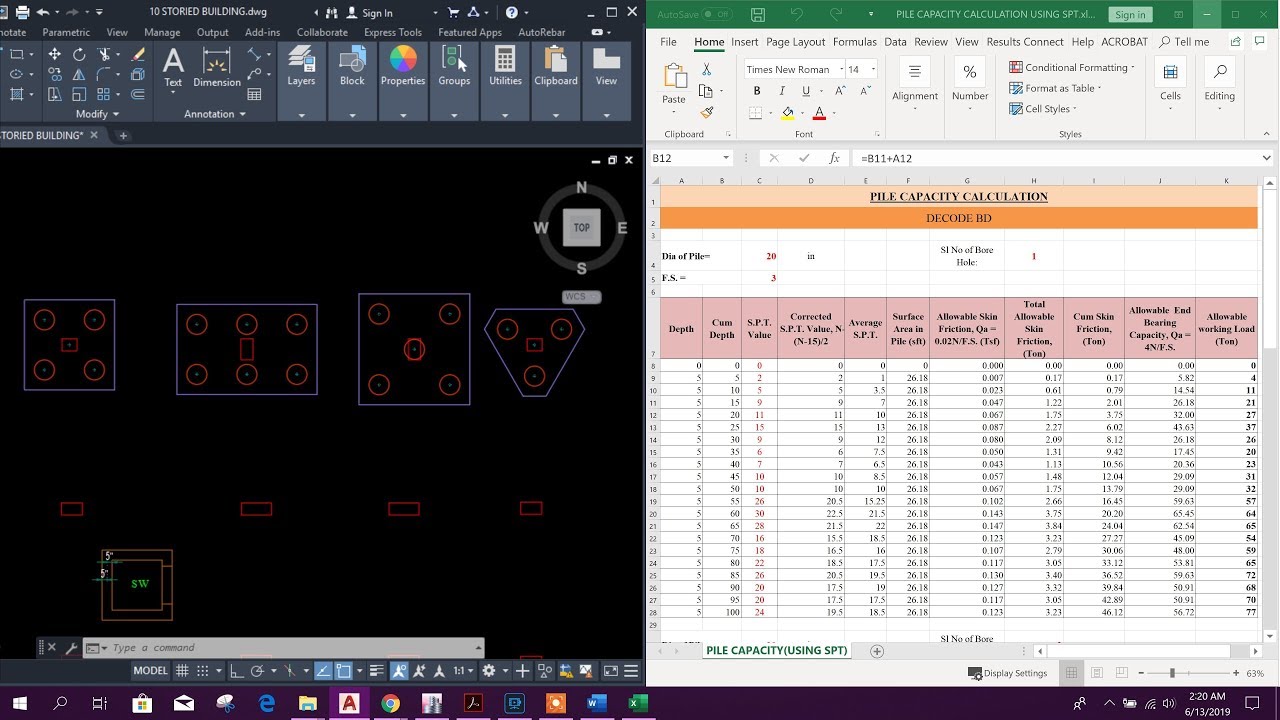Viewport: 1280px width, 720px height.
Task: Click the Insert Function fx icon
Action: pyautogui.click(x=834, y=158)
